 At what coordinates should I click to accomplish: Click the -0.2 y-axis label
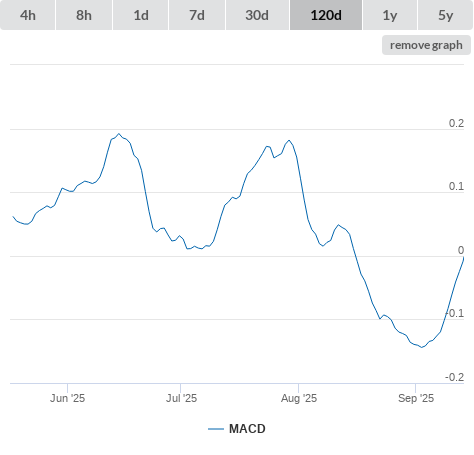click(454, 377)
